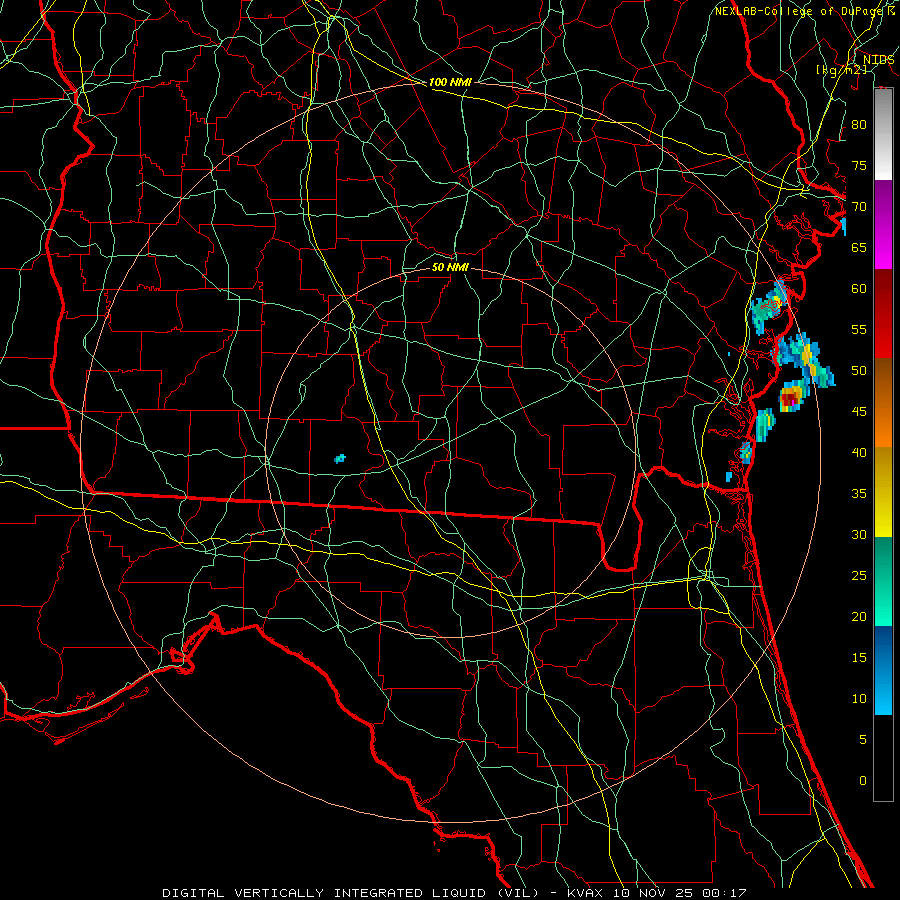Click the KVAX radar site identifier
Image resolution: width=900 pixels, height=900 pixels.
(x=586, y=893)
